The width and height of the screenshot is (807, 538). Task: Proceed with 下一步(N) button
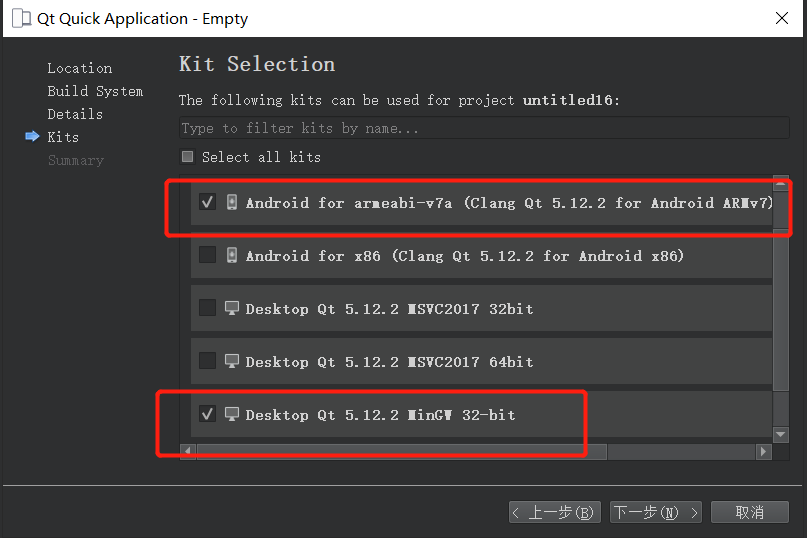(x=656, y=512)
